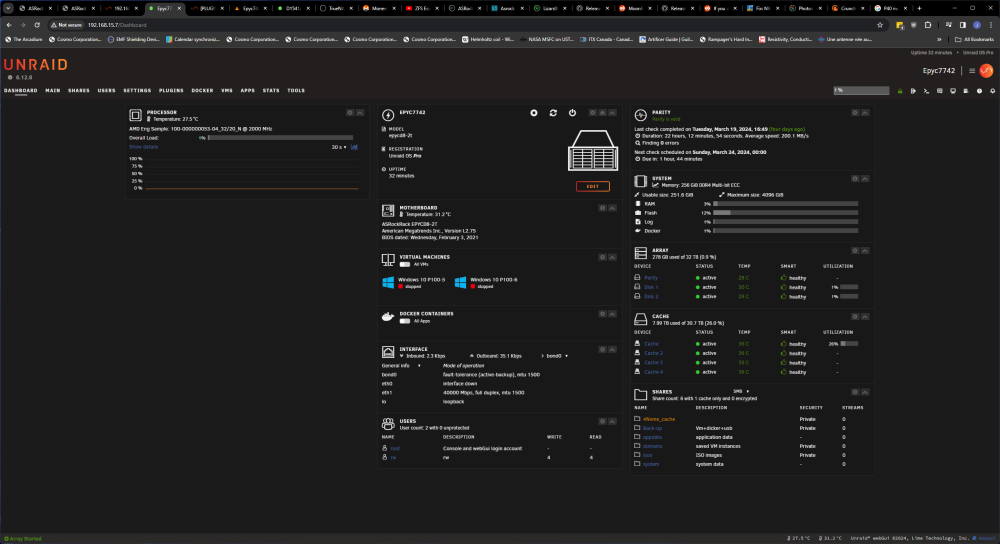Viewport: 1000px width, 544px height.
Task: Click the Overall Load bar in Processor tile
Action: coord(280,138)
